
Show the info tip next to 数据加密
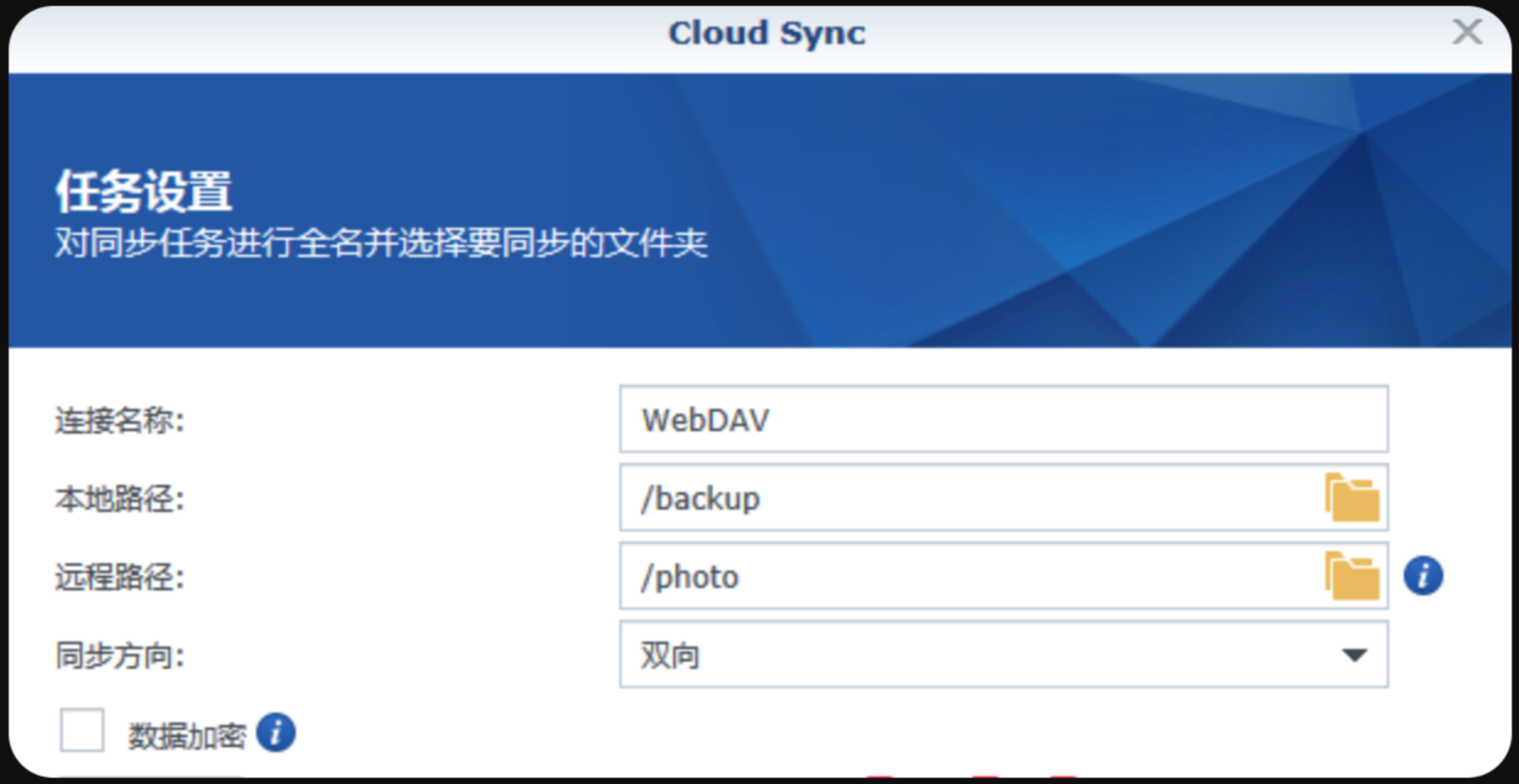click(x=276, y=733)
